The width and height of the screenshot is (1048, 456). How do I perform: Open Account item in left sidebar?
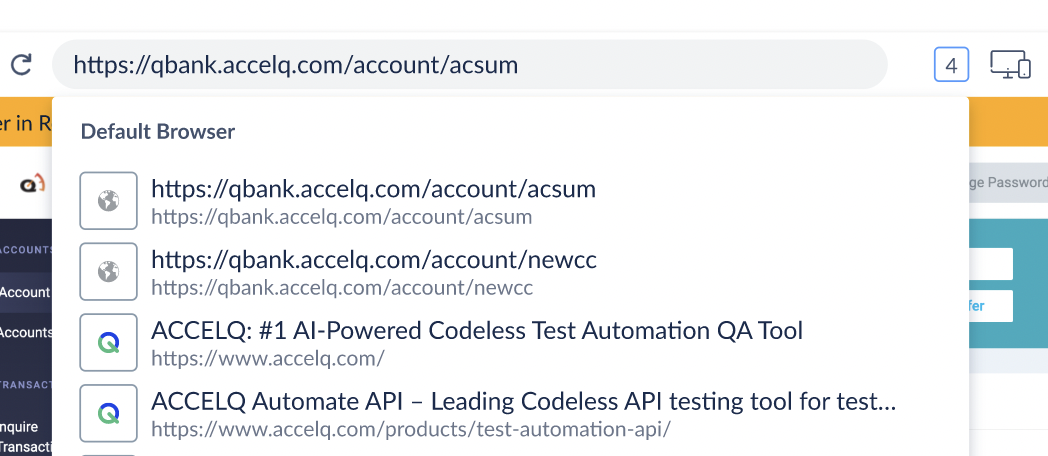[25, 292]
